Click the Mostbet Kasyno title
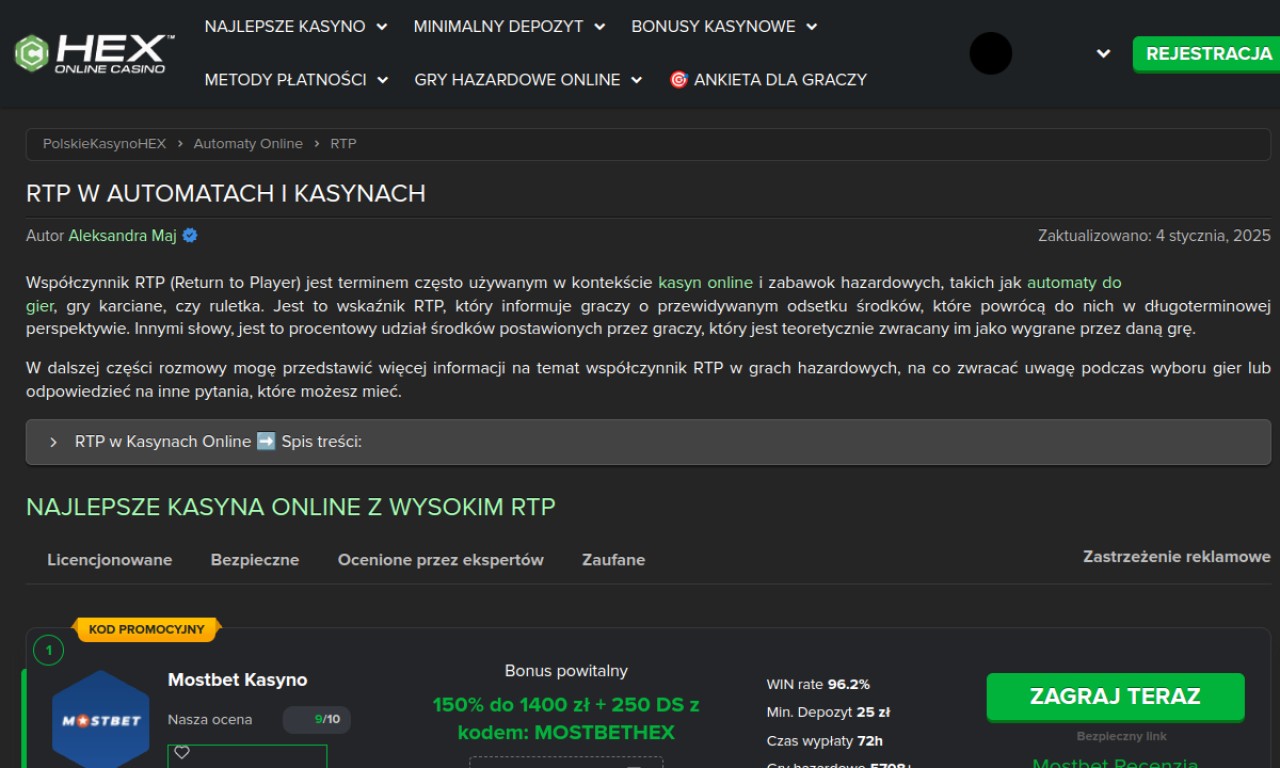The height and width of the screenshot is (768, 1280). [x=237, y=680]
